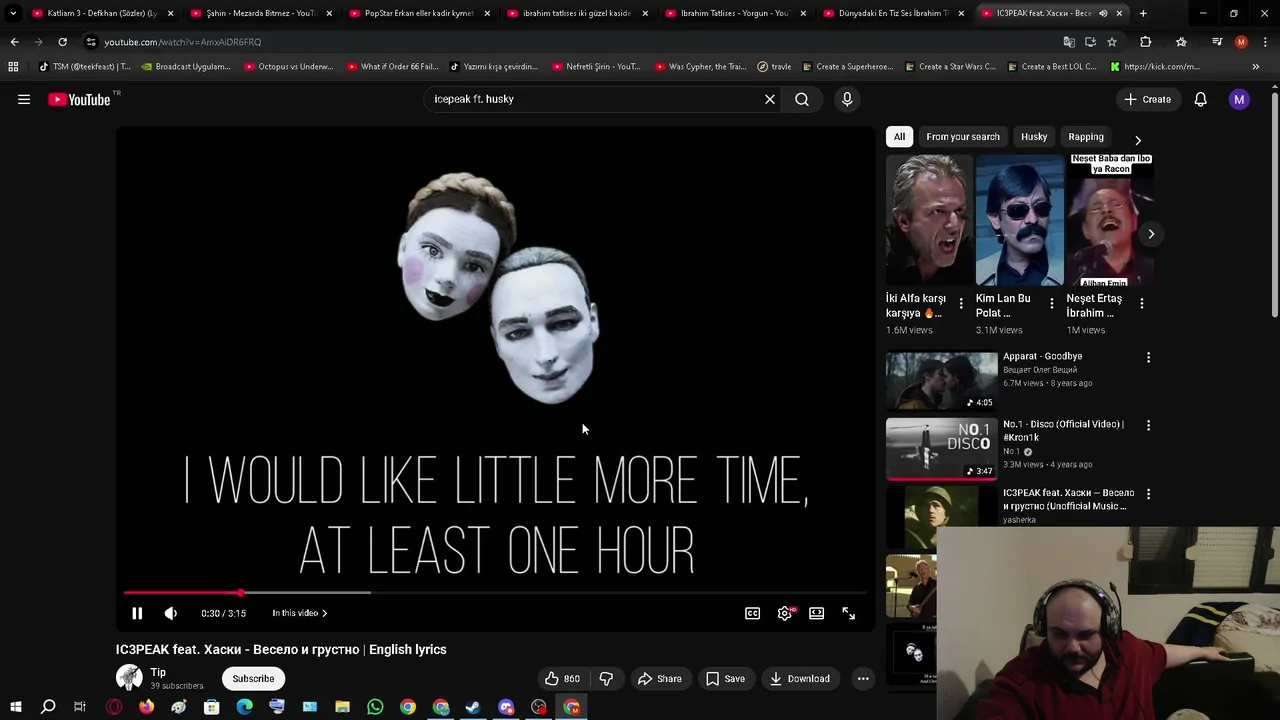
Task: Reload the current page
Action: pyautogui.click(x=62, y=42)
